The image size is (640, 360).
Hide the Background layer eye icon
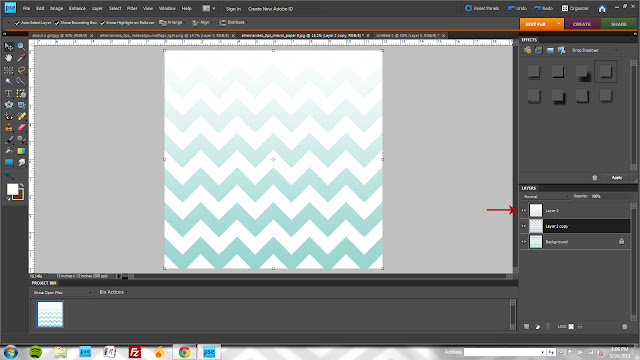click(524, 242)
